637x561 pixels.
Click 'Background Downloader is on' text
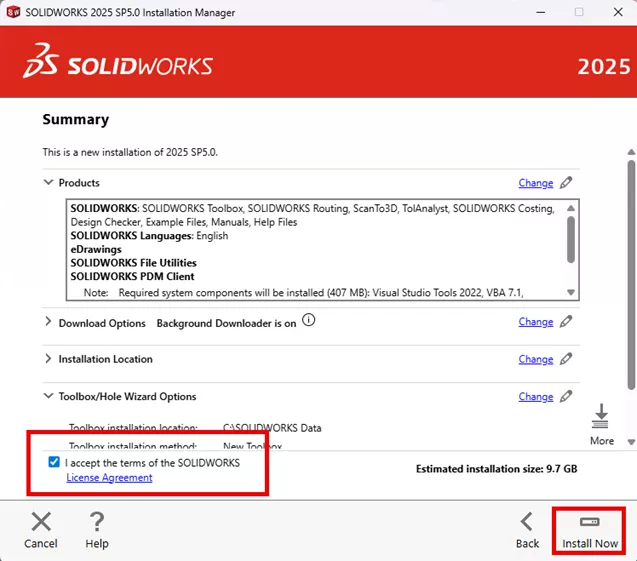226,323
